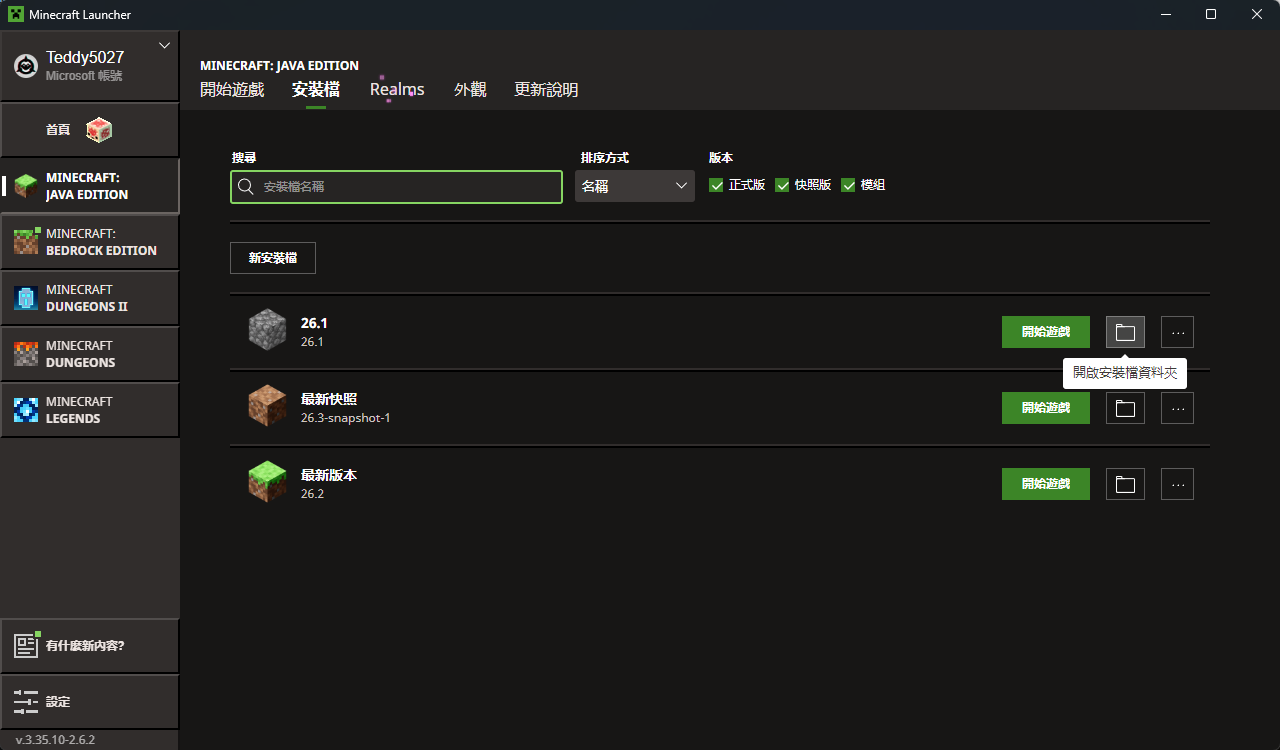Screen dimensions: 1280x750
Task: Open 有什麼新內容? in the sidebar
Action: pyautogui.click(x=89, y=646)
